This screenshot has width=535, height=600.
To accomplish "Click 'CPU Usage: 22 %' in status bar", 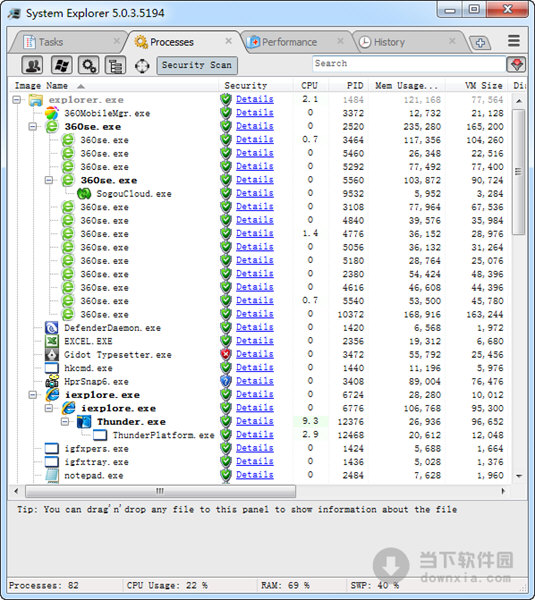I will 167,585.
